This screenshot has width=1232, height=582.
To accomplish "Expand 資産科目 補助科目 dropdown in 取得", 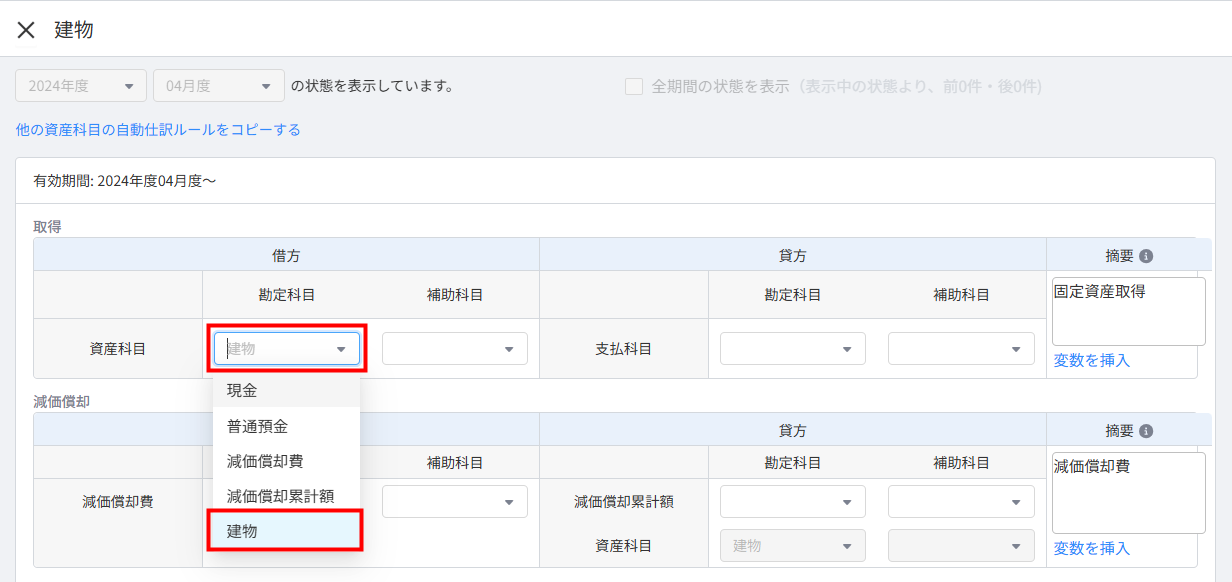I will pos(454,349).
